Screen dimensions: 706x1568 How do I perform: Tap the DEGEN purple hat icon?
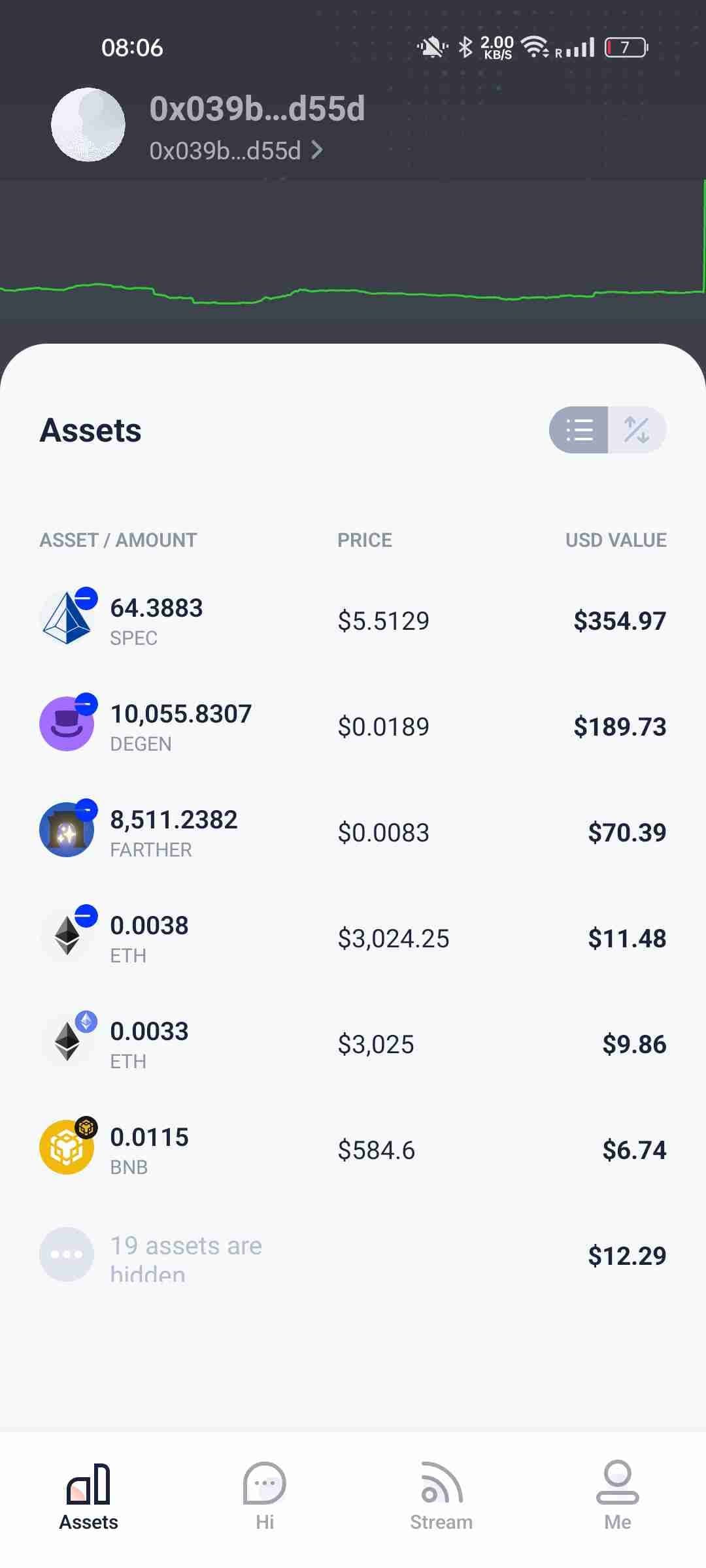pos(67,724)
